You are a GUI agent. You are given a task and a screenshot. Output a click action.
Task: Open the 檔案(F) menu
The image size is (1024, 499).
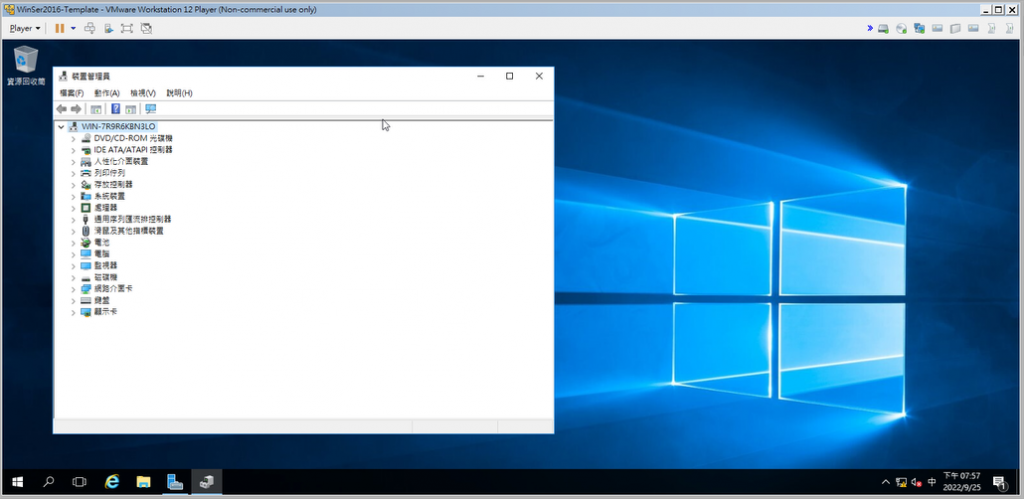pyautogui.click(x=72, y=93)
